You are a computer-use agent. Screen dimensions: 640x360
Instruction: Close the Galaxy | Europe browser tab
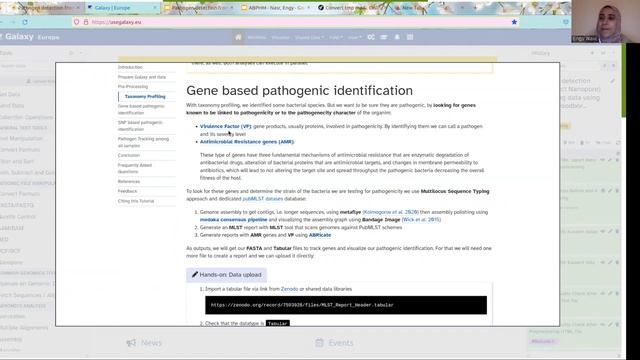(x=155, y=8)
